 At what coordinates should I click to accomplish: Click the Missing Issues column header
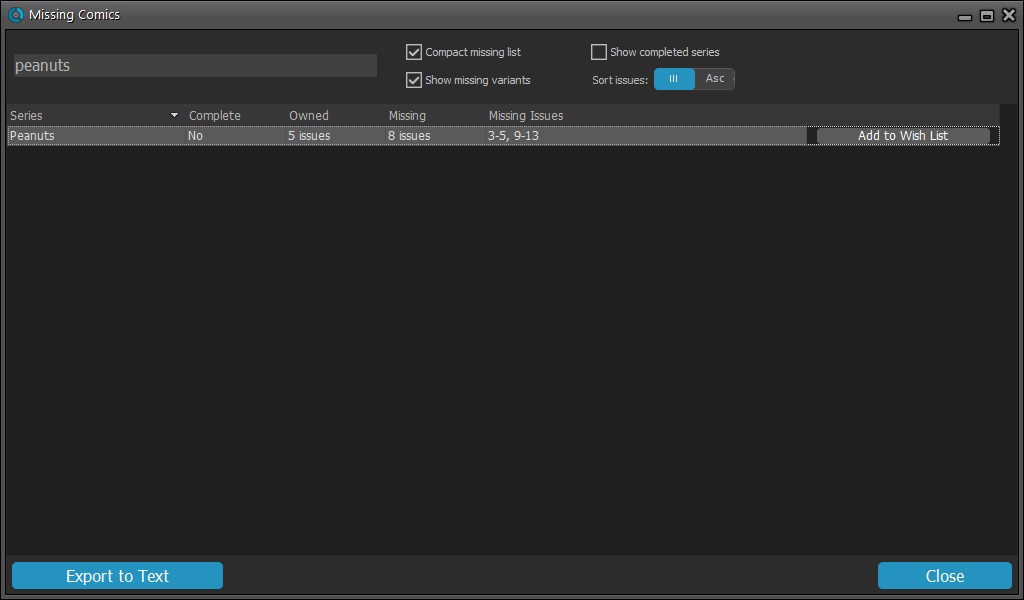point(526,116)
